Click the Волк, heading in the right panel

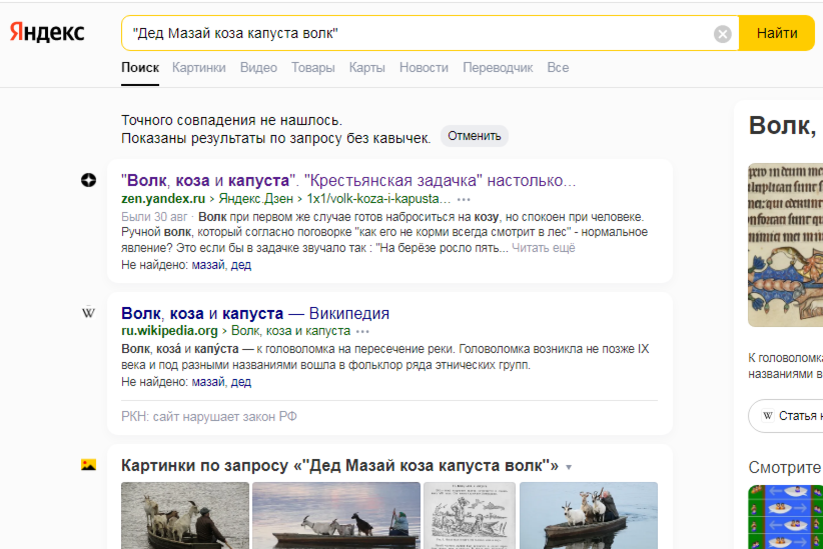pyautogui.click(x=783, y=126)
